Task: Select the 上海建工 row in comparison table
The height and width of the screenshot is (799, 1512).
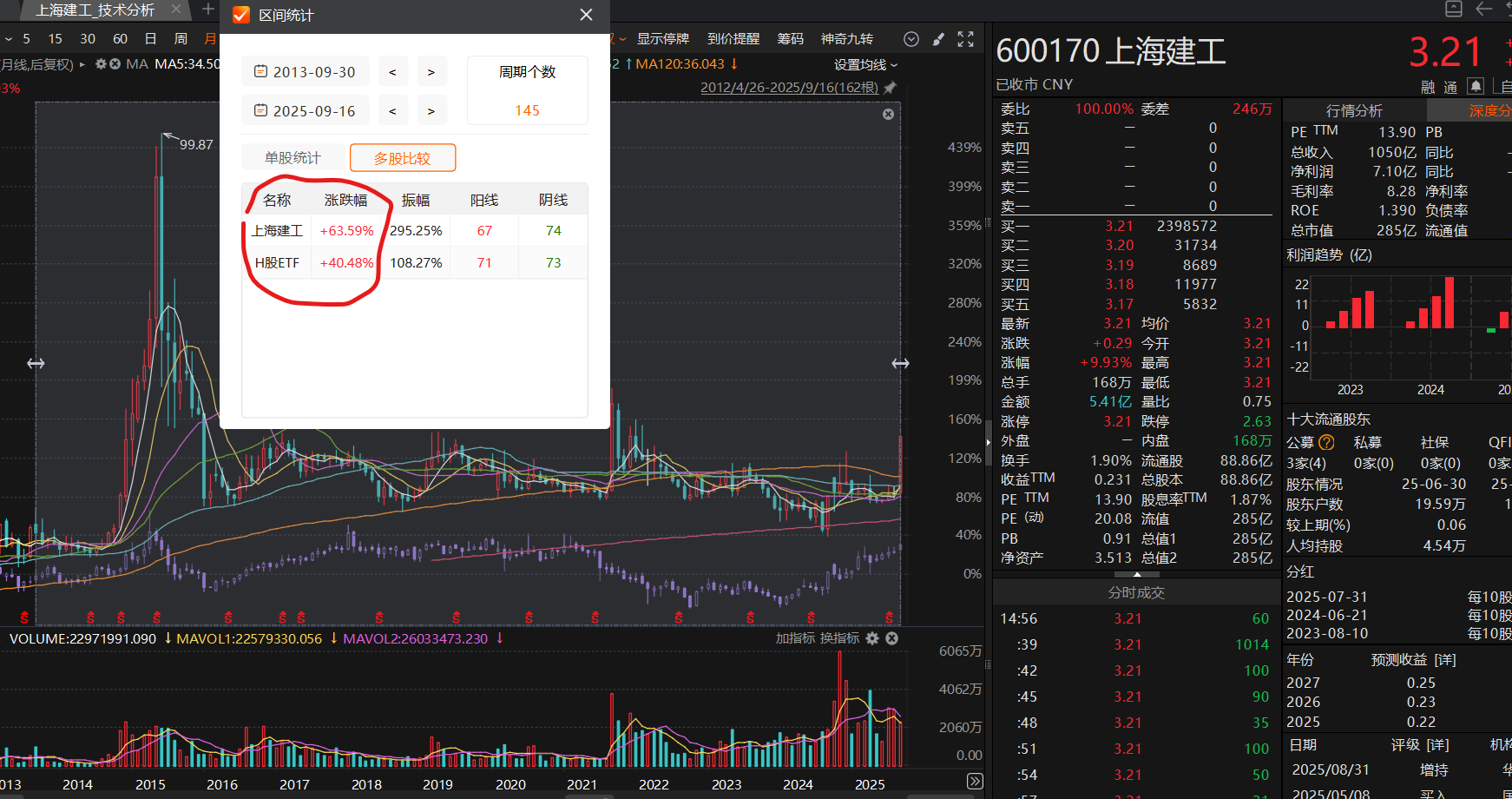Action: [x=415, y=230]
